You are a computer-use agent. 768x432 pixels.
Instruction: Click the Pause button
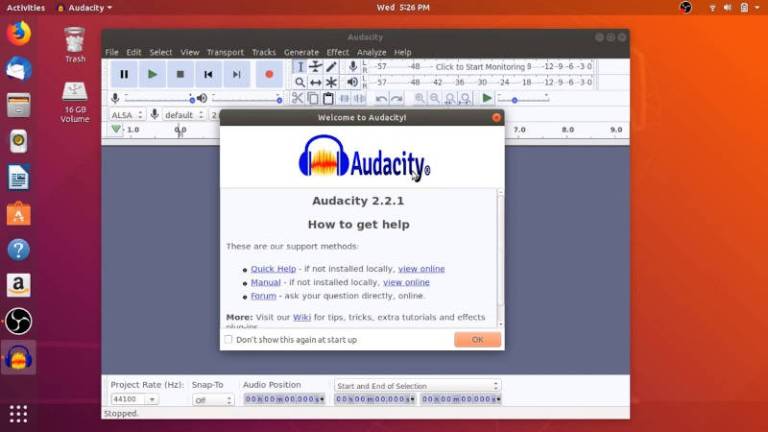[124, 74]
